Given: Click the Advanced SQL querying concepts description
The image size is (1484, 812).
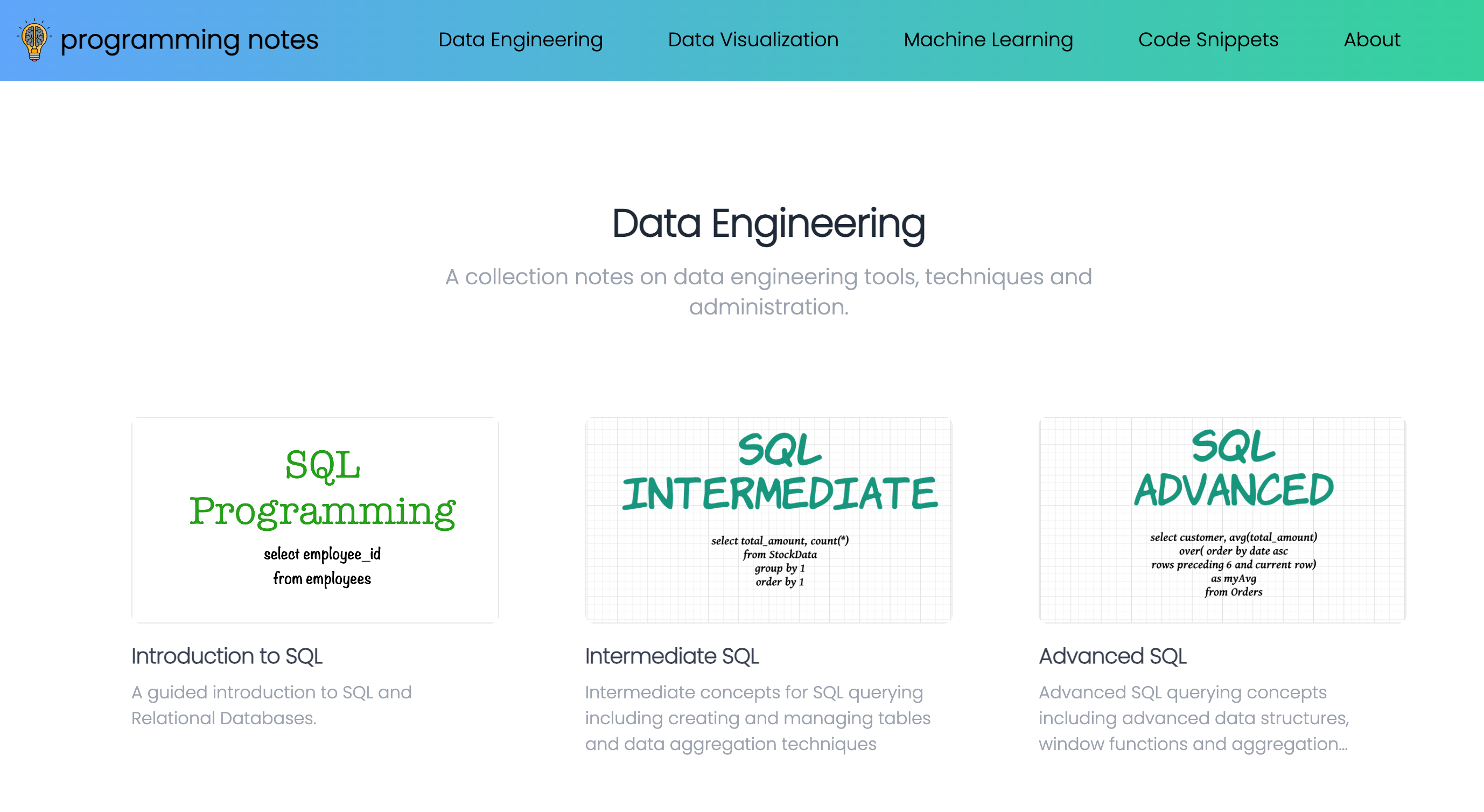Looking at the screenshot, I should click(x=1193, y=718).
